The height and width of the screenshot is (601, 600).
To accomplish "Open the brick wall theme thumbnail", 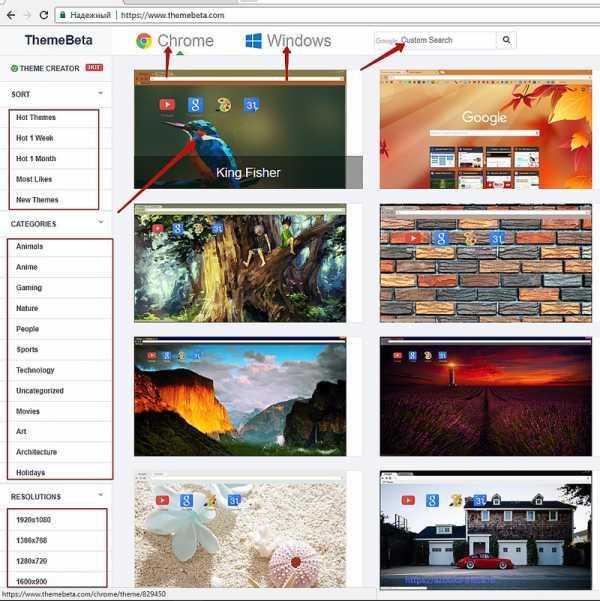I will (x=486, y=263).
